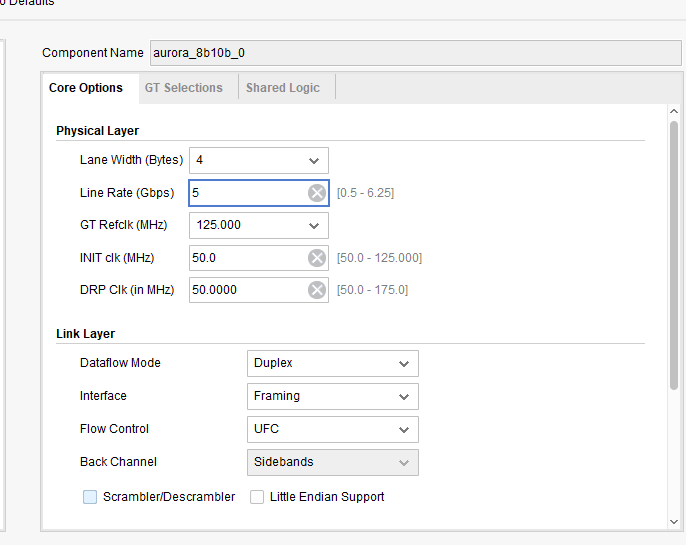
Task: Open the Dataflow Mode dropdown
Action: (x=332, y=363)
